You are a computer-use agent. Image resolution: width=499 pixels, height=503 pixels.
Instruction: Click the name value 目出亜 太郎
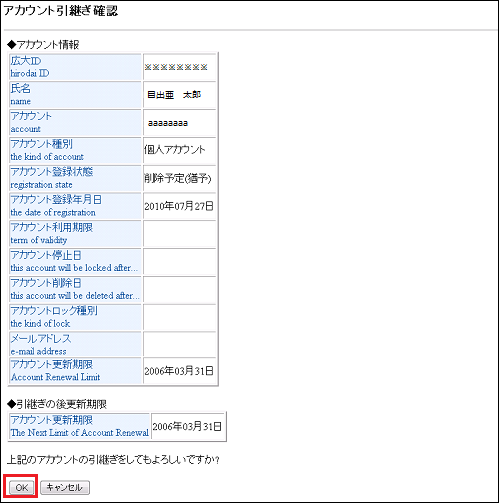tap(174, 95)
